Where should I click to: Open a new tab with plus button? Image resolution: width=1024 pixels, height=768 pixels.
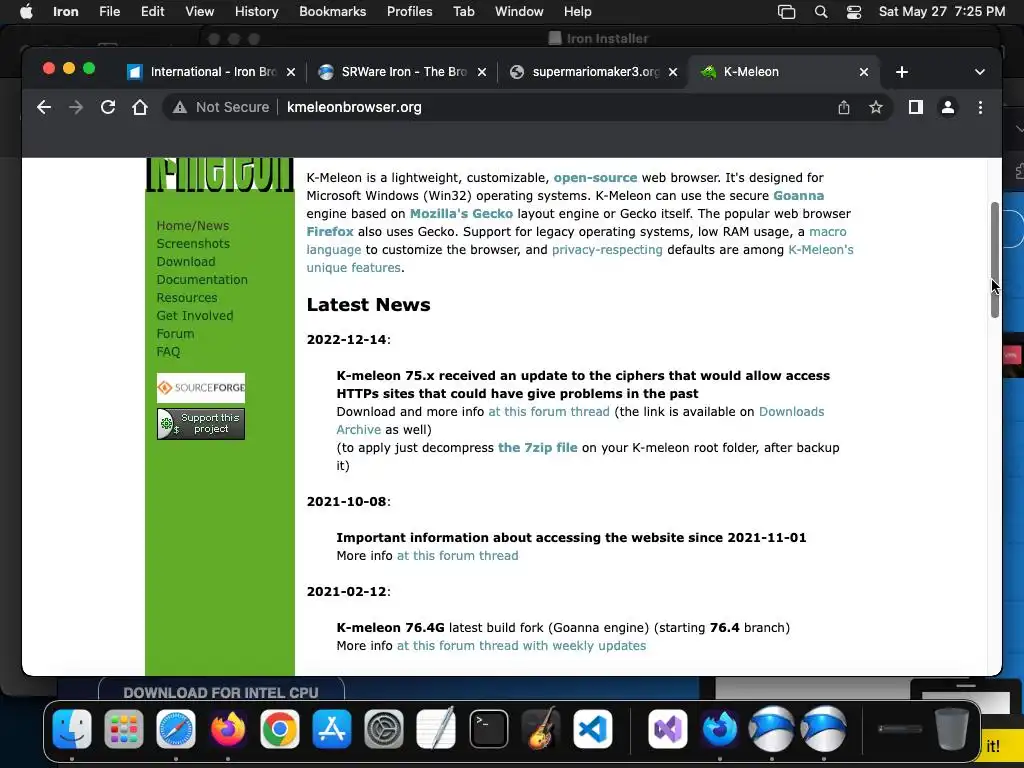(902, 72)
